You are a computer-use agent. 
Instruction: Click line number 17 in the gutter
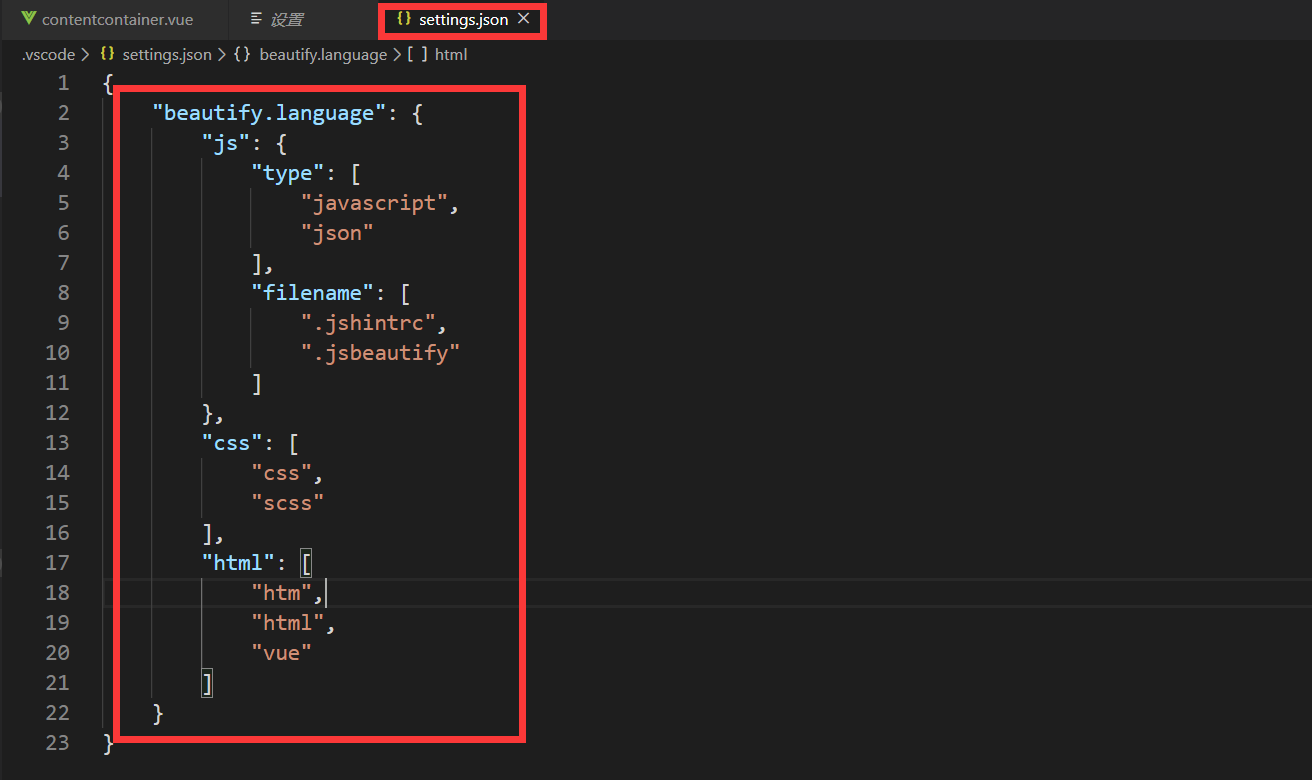coord(57,562)
